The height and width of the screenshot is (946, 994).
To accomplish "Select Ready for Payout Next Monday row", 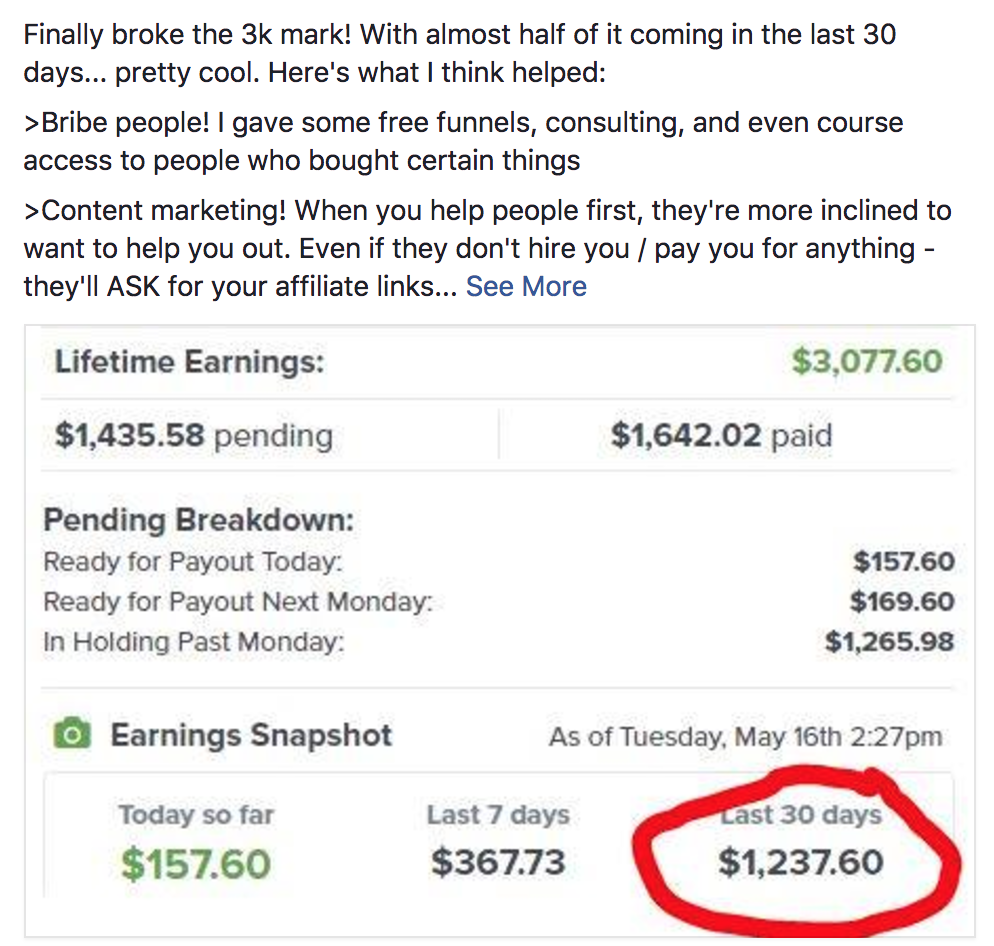I will pyautogui.click(x=238, y=602).
